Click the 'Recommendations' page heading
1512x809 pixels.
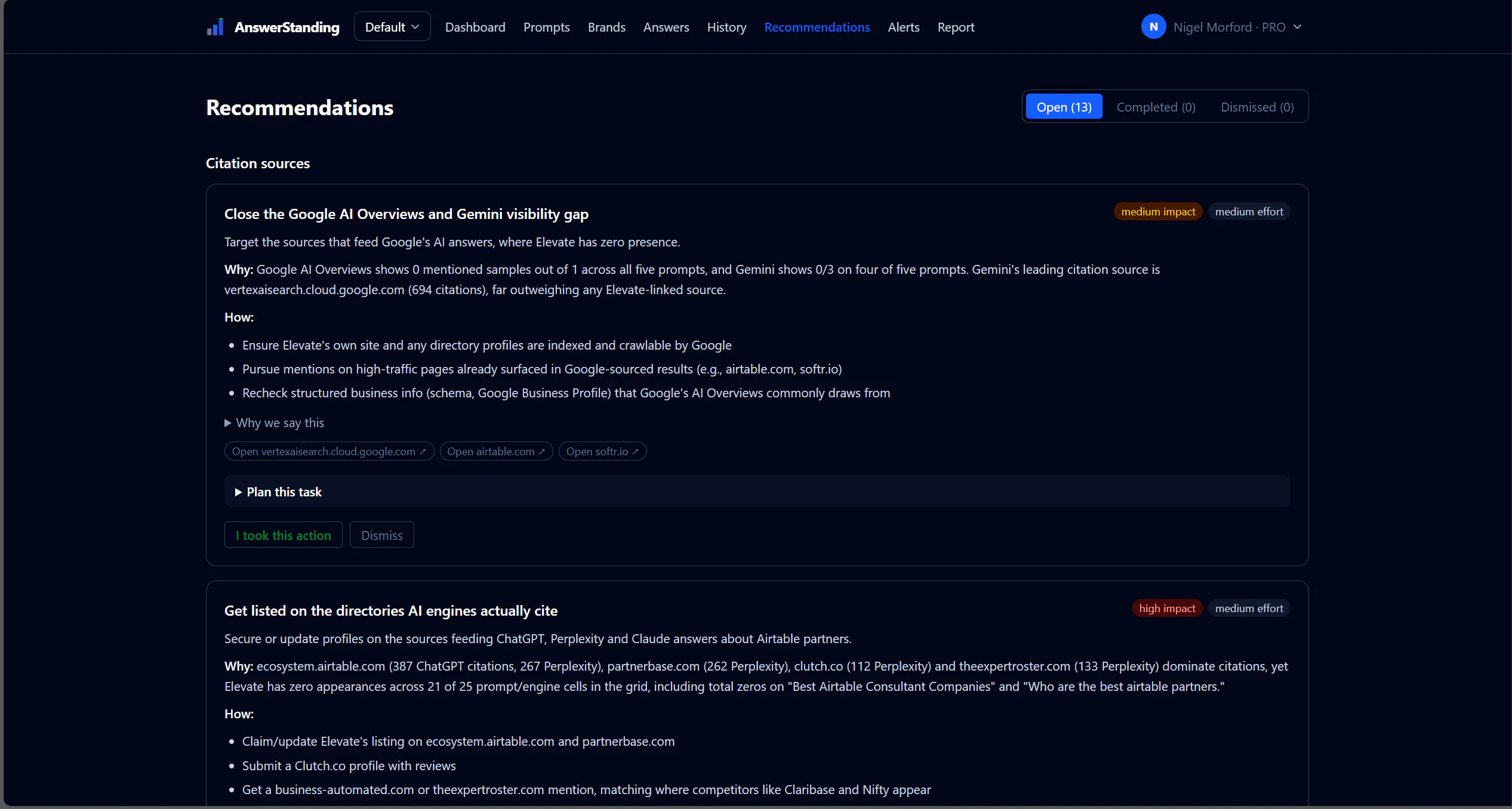[300, 107]
